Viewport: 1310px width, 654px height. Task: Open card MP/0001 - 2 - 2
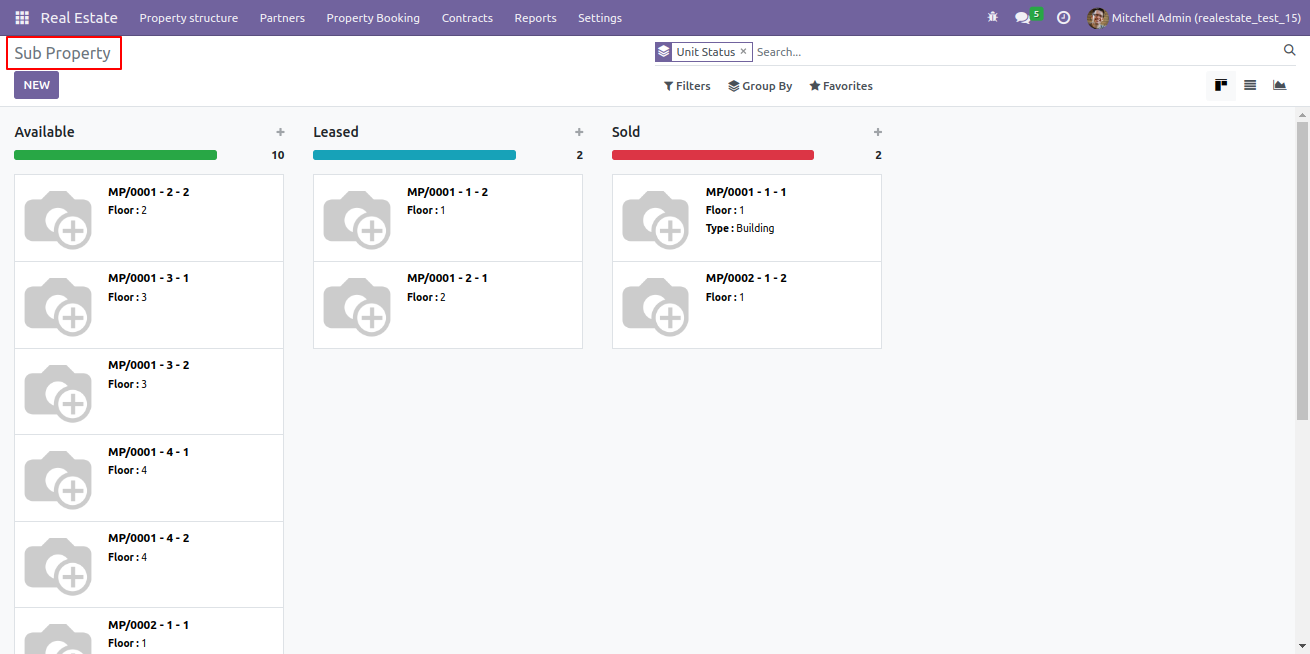point(149,218)
